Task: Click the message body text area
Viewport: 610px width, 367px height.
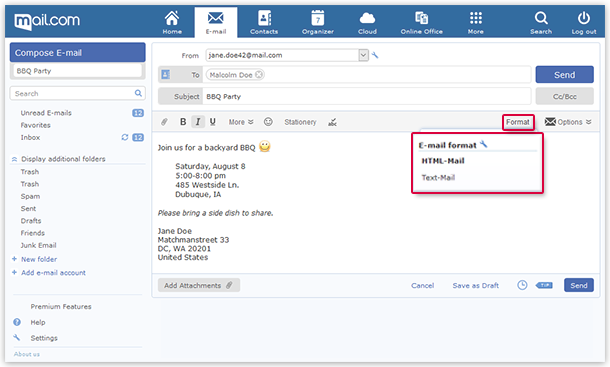Action: pos(375,202)
